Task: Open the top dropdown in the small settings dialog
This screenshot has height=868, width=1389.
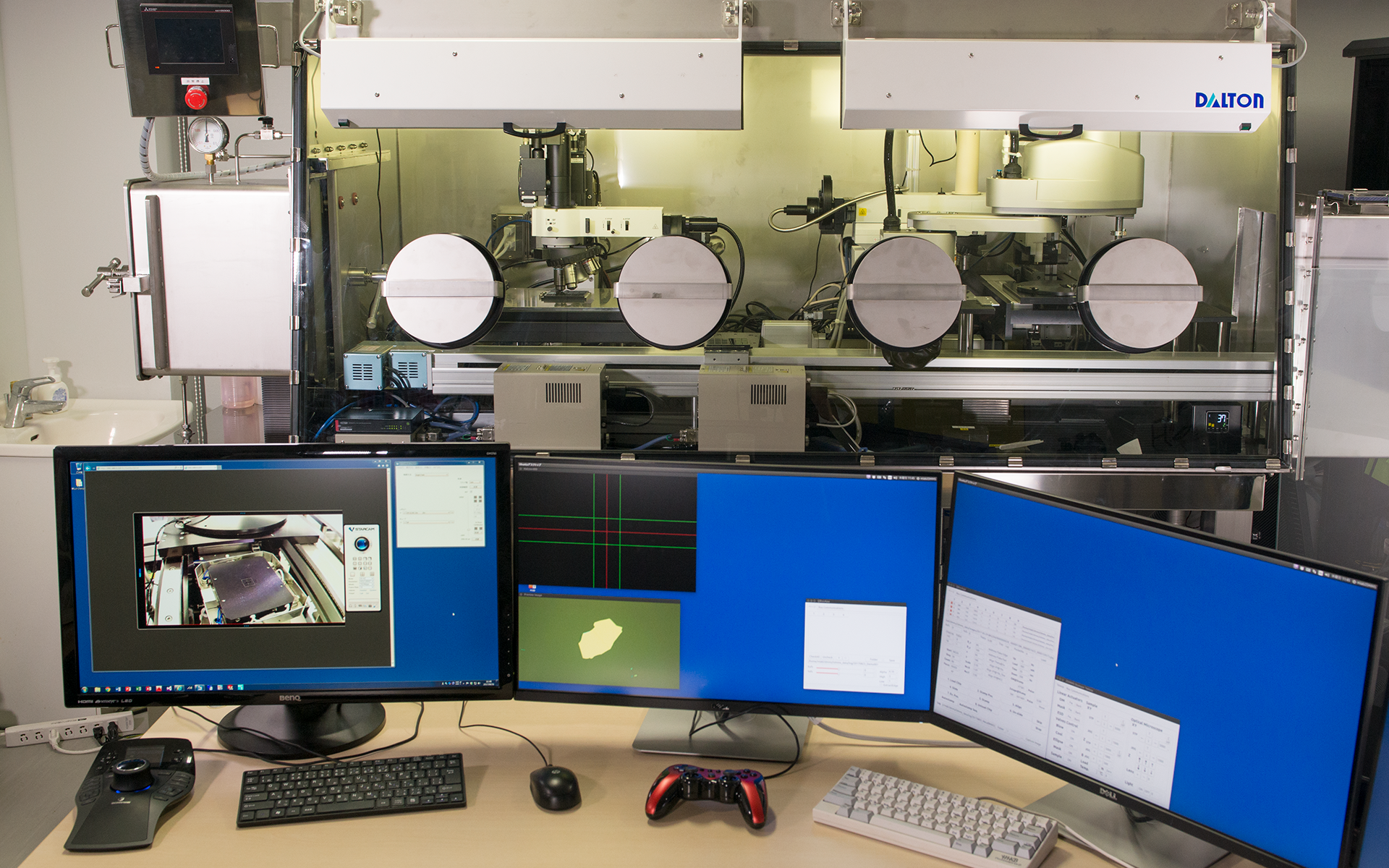Action: [x=432, y=475]
